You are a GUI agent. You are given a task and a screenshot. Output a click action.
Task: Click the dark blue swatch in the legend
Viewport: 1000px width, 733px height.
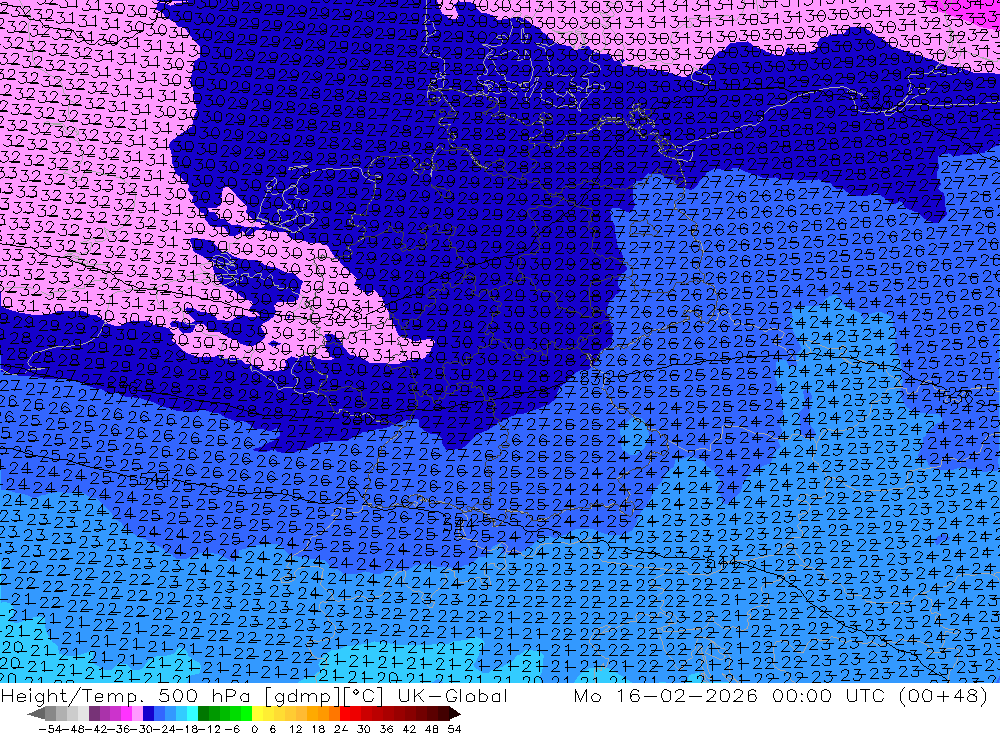point(148,714)
